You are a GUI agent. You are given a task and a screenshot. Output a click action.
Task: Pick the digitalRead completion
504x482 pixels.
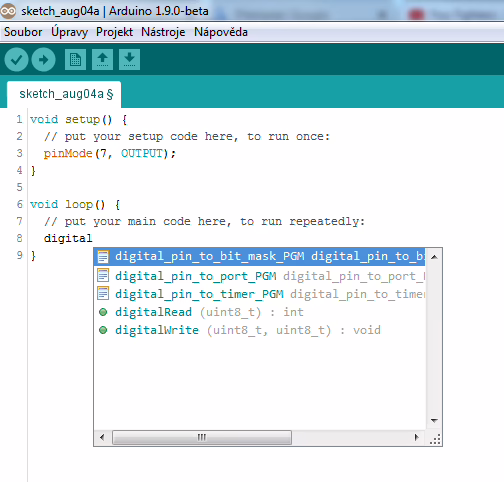[x=259, y=312]
